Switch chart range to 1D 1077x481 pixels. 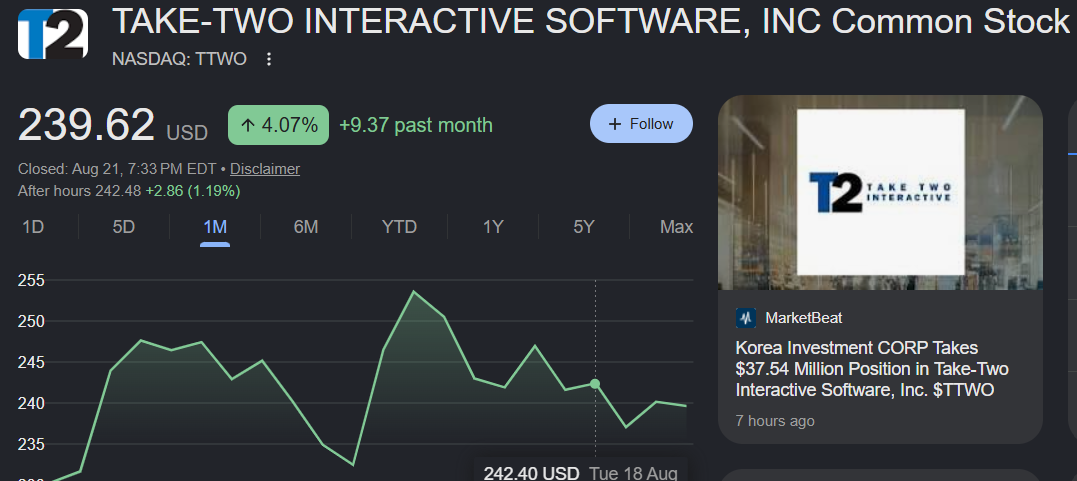tap(33, 227)
